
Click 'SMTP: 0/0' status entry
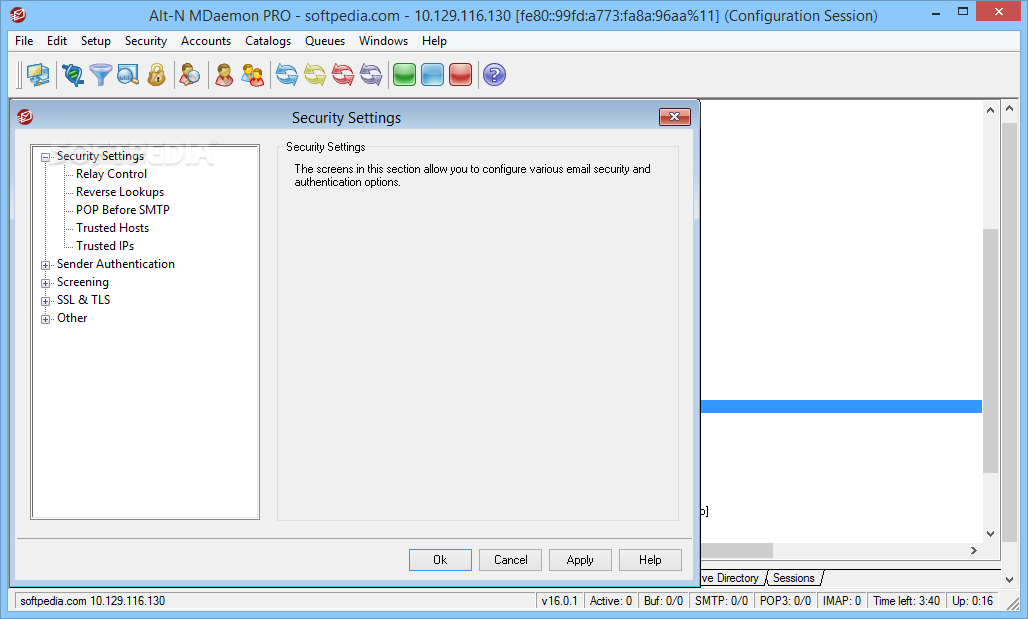[x=721, y=601]
